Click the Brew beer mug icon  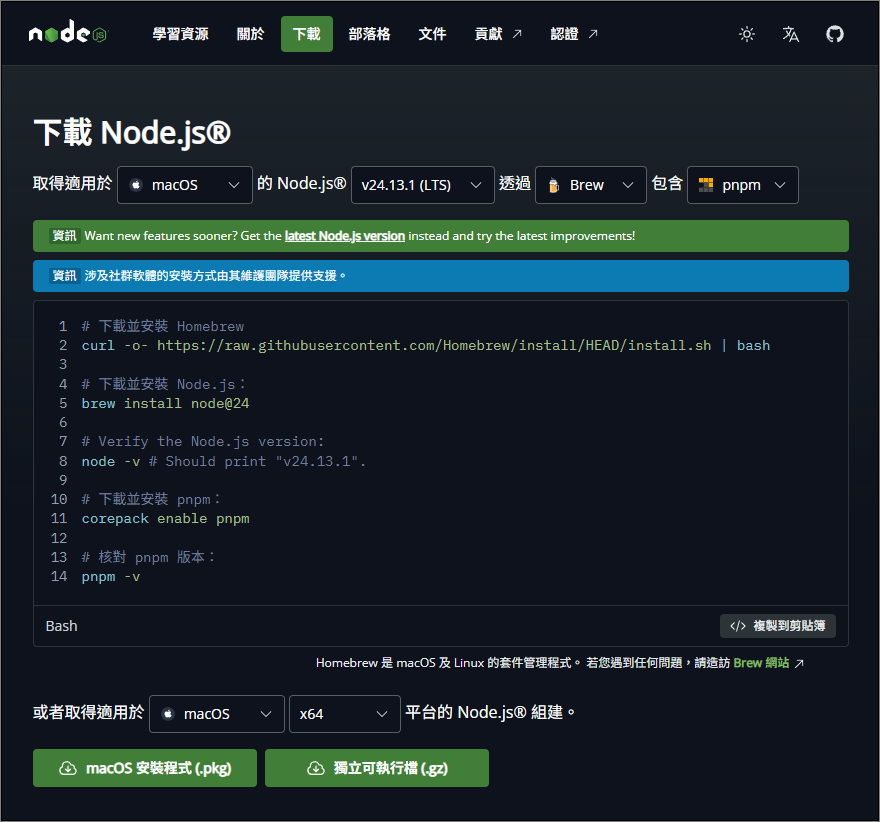[x=553, y=185]
